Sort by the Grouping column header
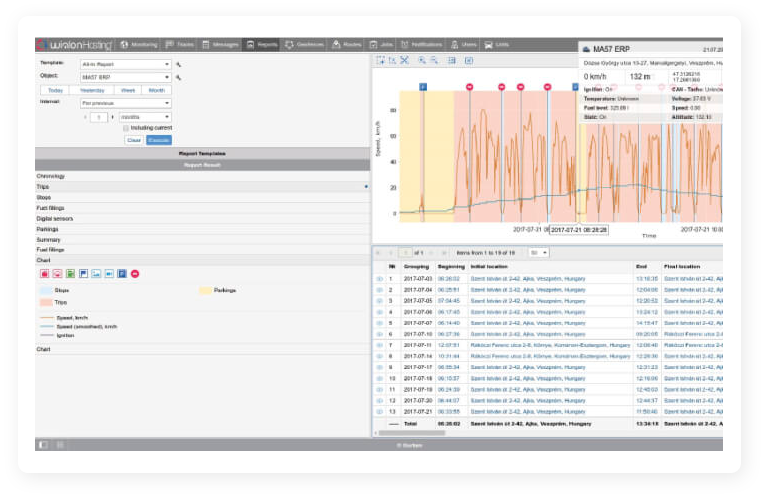The height and width of the screenshot is (494, 772). click(416, 267)
